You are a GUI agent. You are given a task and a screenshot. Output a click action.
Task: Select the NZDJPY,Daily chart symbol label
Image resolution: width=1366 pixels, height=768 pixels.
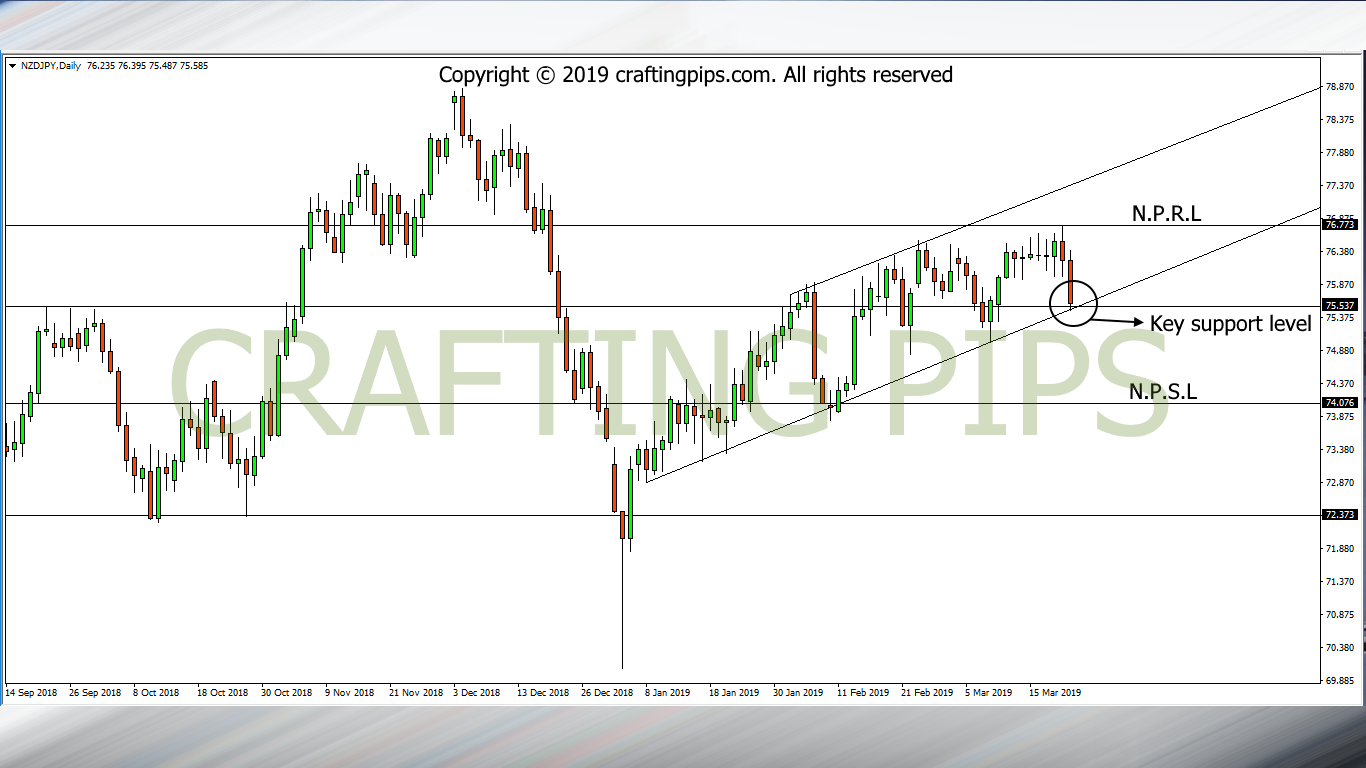pos(49,66)
